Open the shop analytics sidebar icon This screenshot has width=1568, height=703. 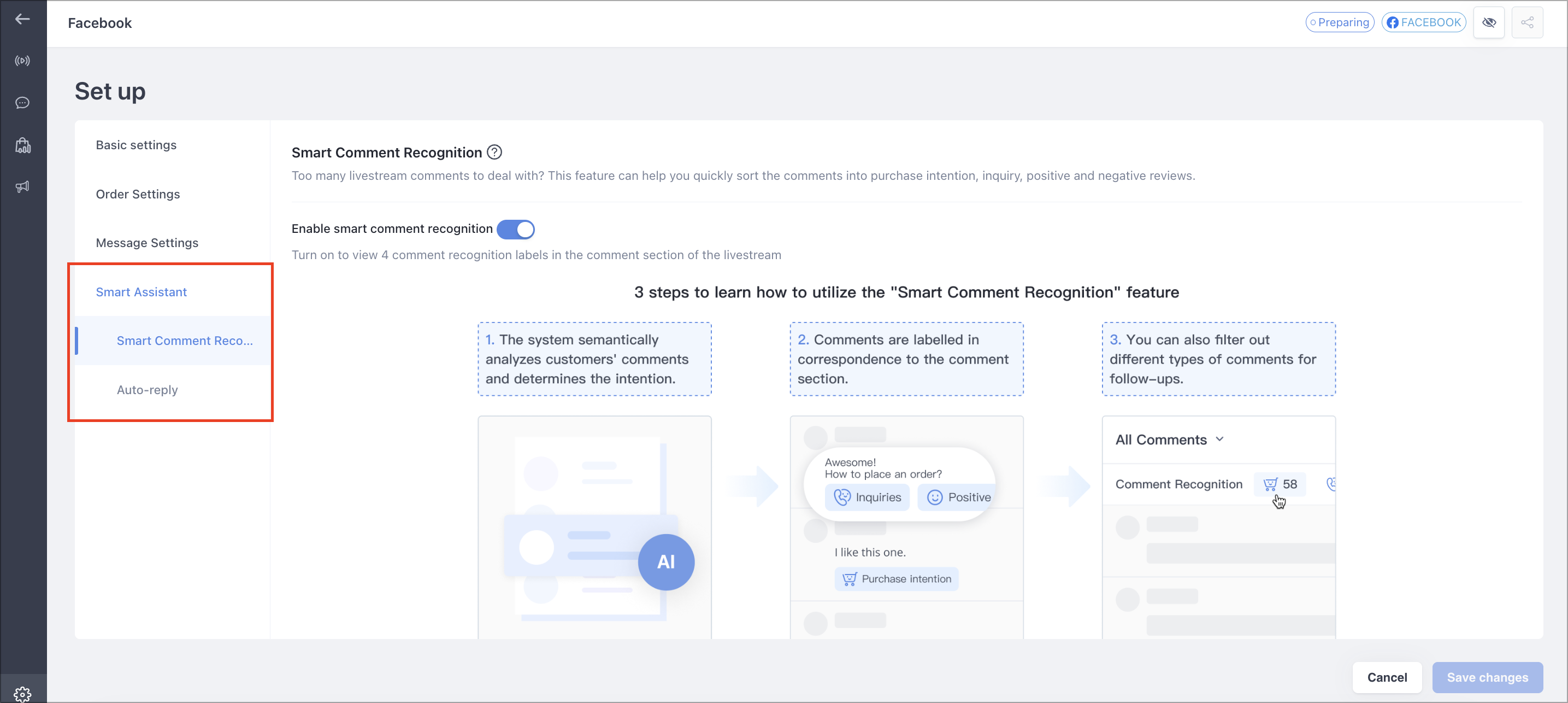pyautogui.click(x=22, y=145)
